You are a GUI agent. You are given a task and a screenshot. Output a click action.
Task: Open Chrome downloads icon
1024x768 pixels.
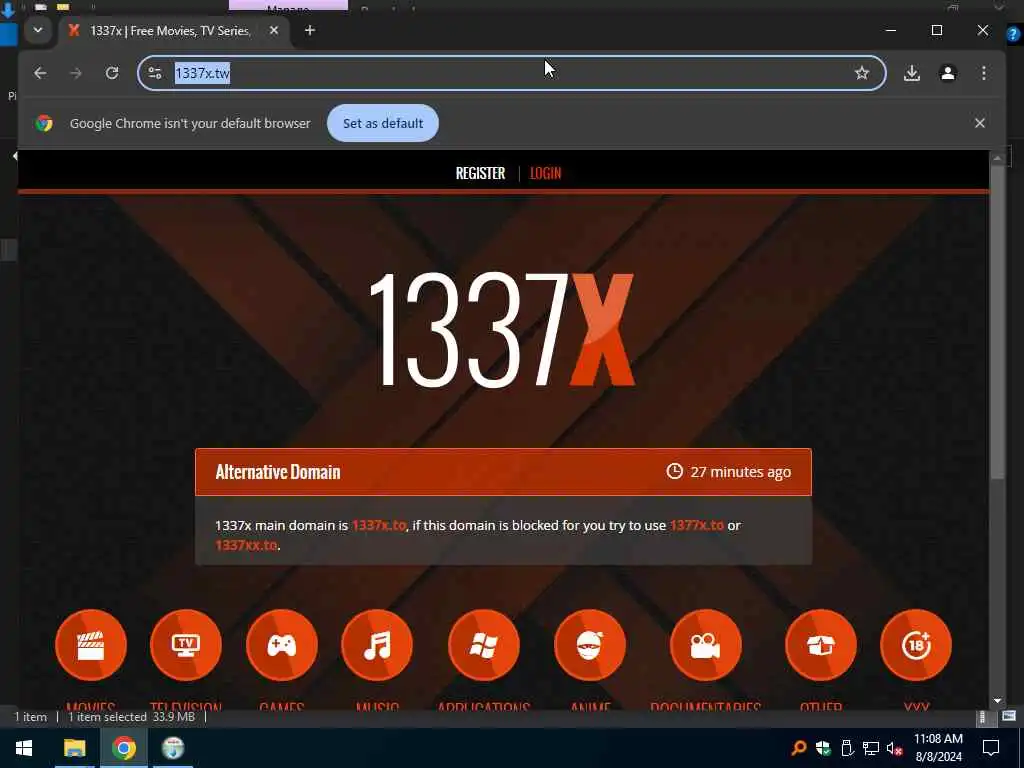912,73
